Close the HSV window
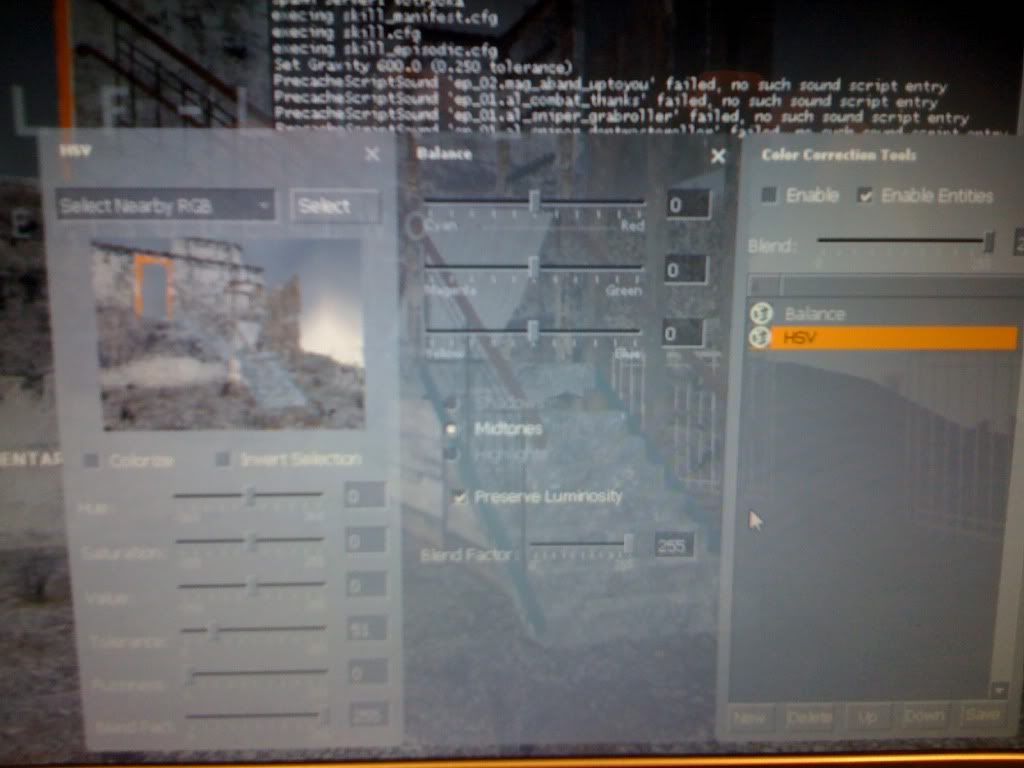Image resolution: width=1024 pixels, height=768 pixels. point(372,154)
